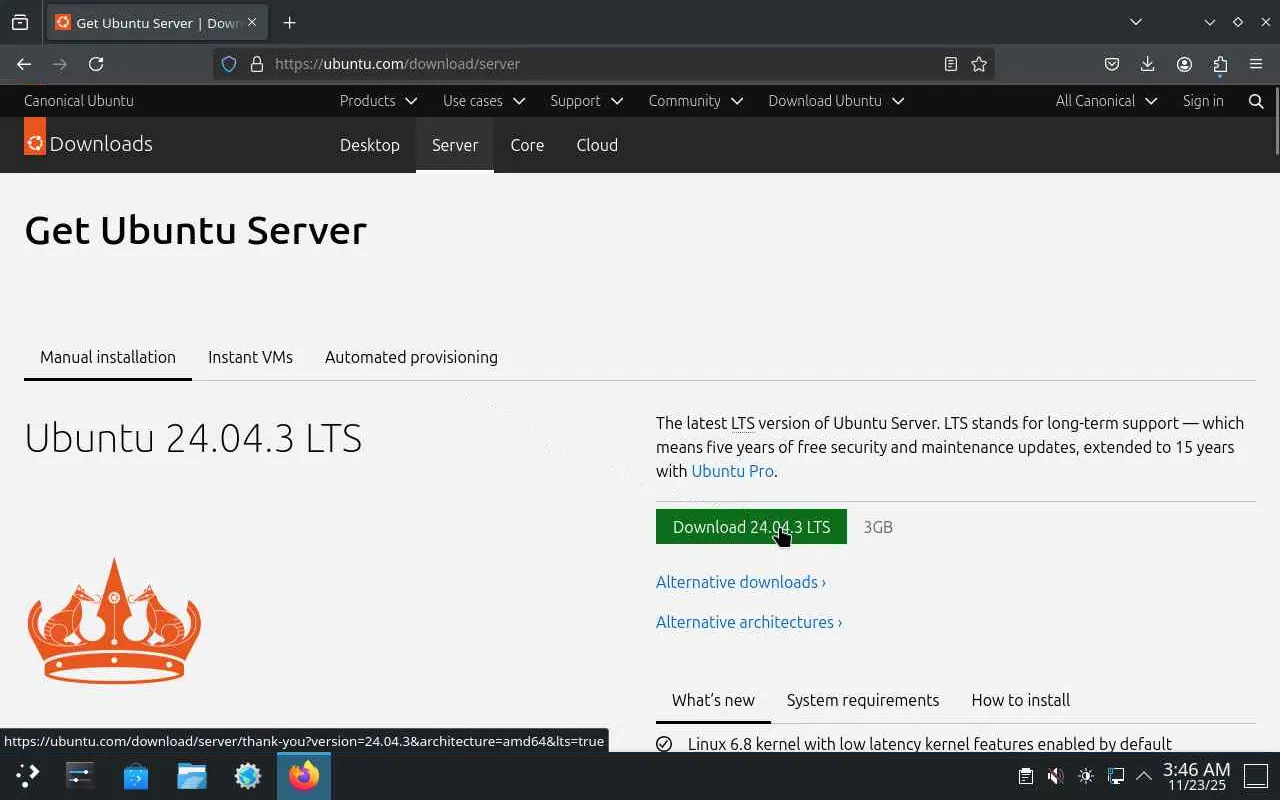The height and width of the screenshot is (800, 1280).
Task: Open the Cloud downloads section
Action: (597, 145)
